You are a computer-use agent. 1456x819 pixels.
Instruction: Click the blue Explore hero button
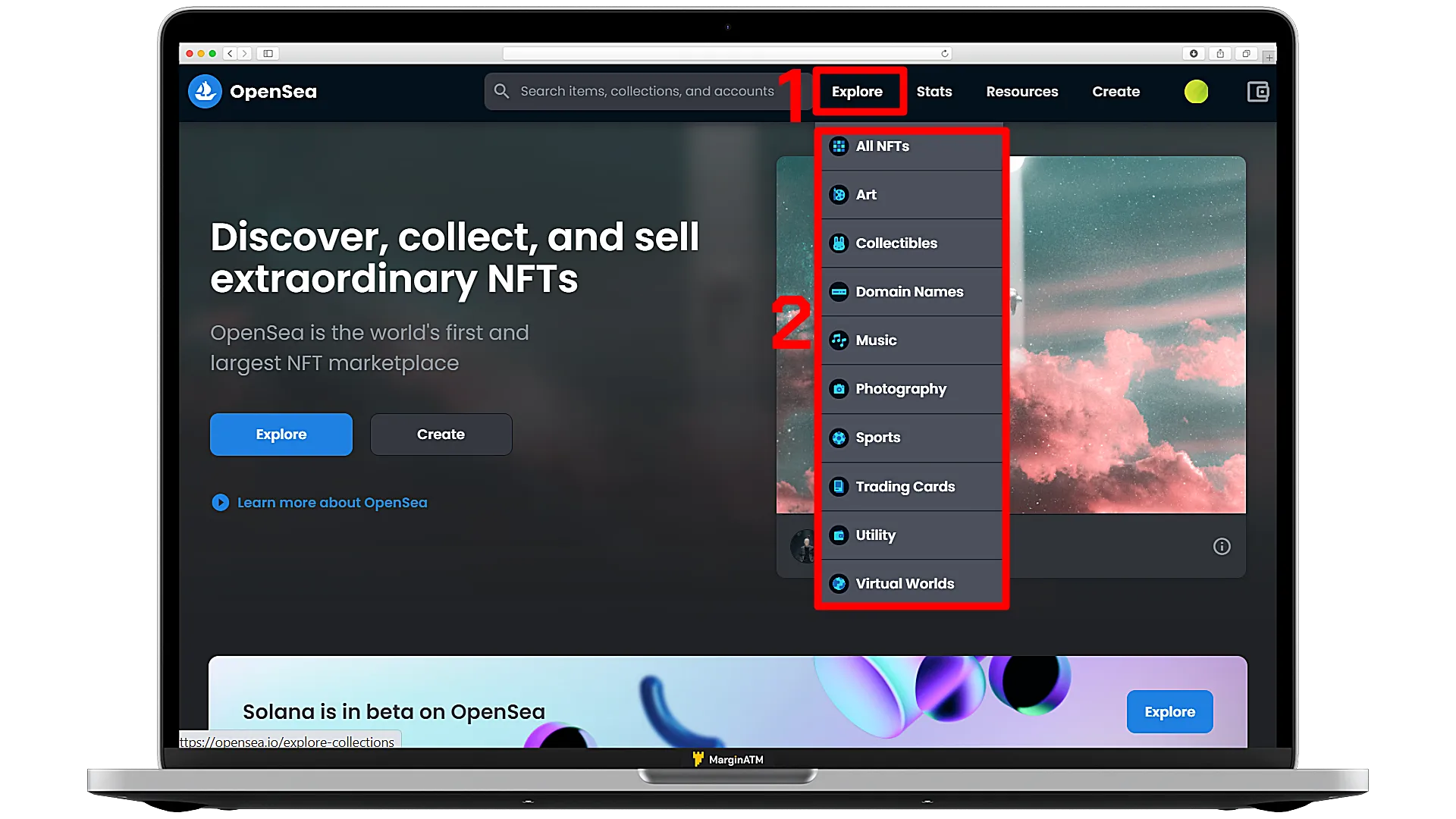pos(281,435)
